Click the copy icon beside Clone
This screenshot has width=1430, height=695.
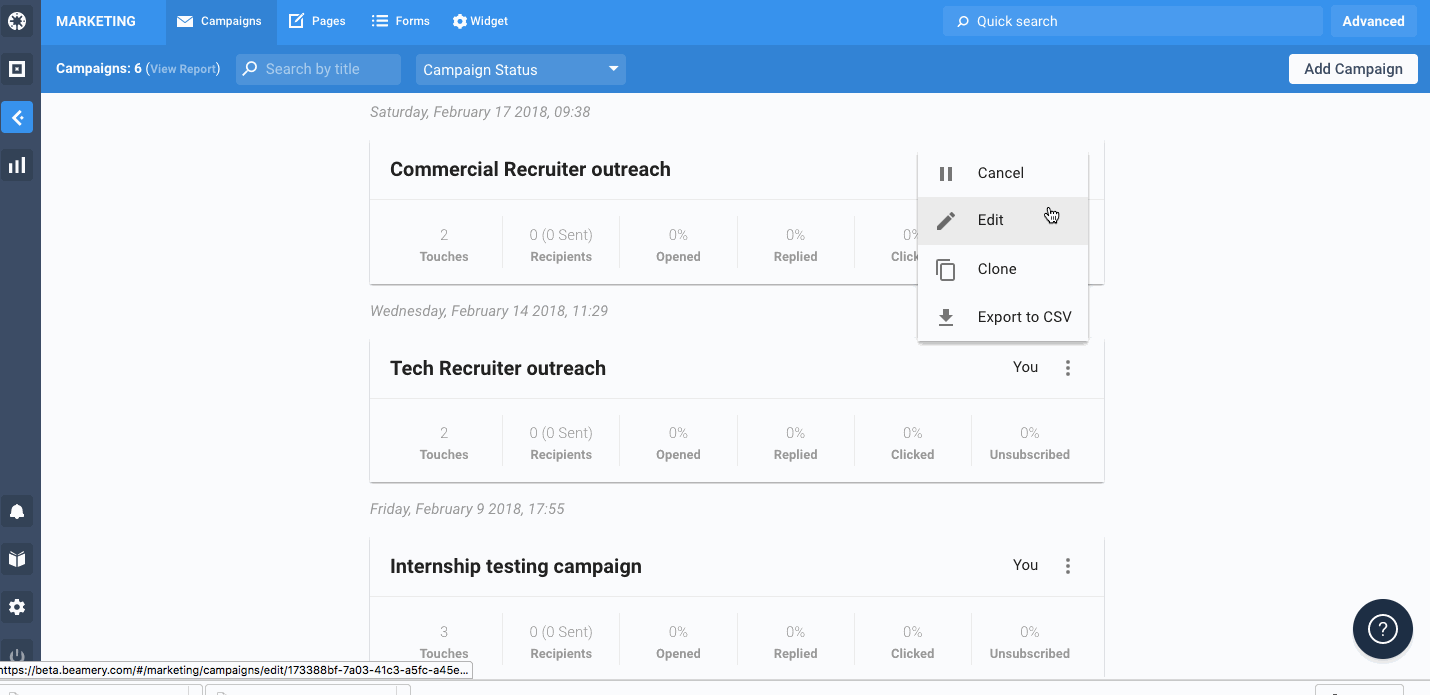(x=946, y=270)
